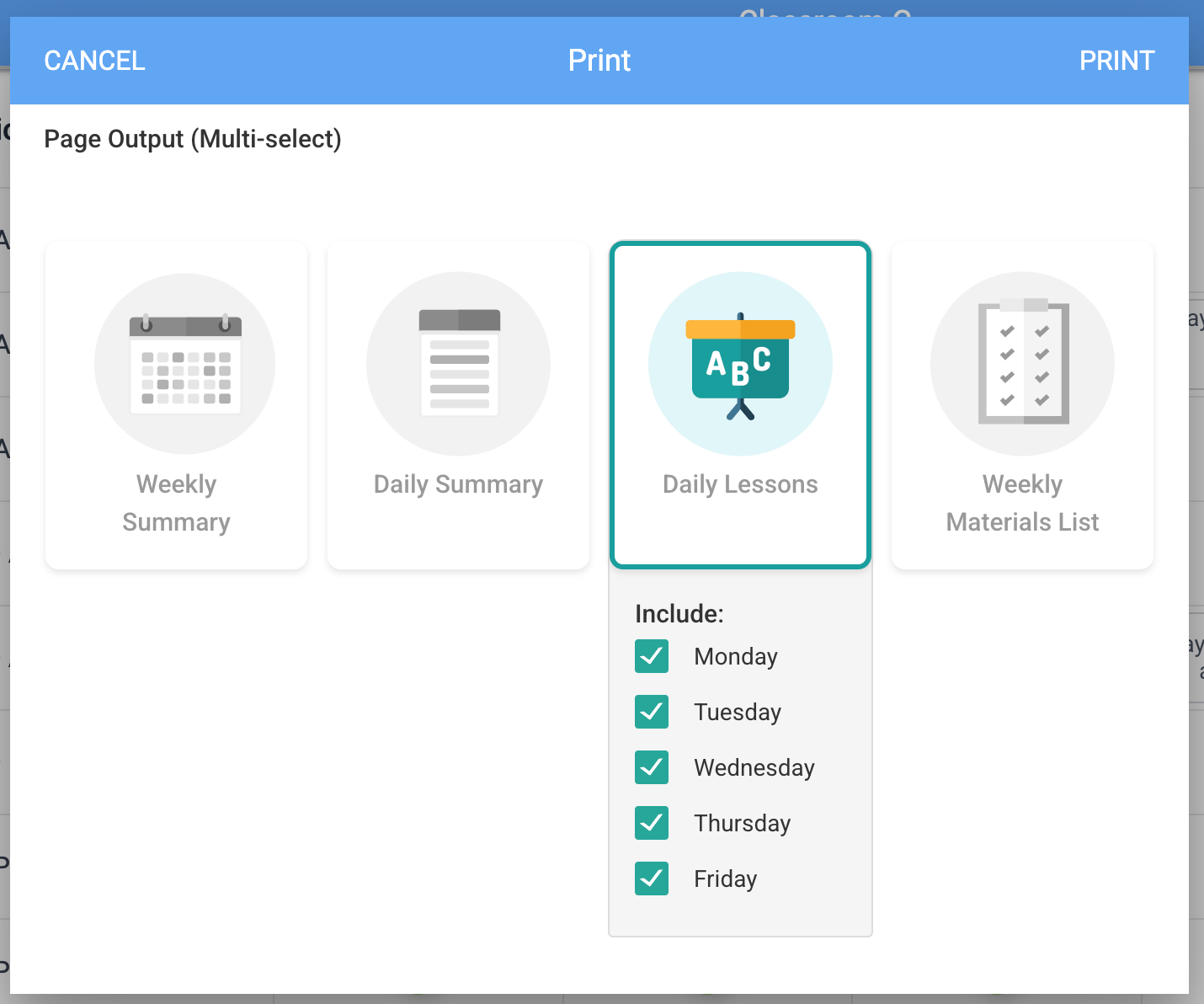Image resolution: width=1204 pixels, height=1004 pixels.
Task: Click the Weekly Materials List clipboard icon
Action: 1023,364
